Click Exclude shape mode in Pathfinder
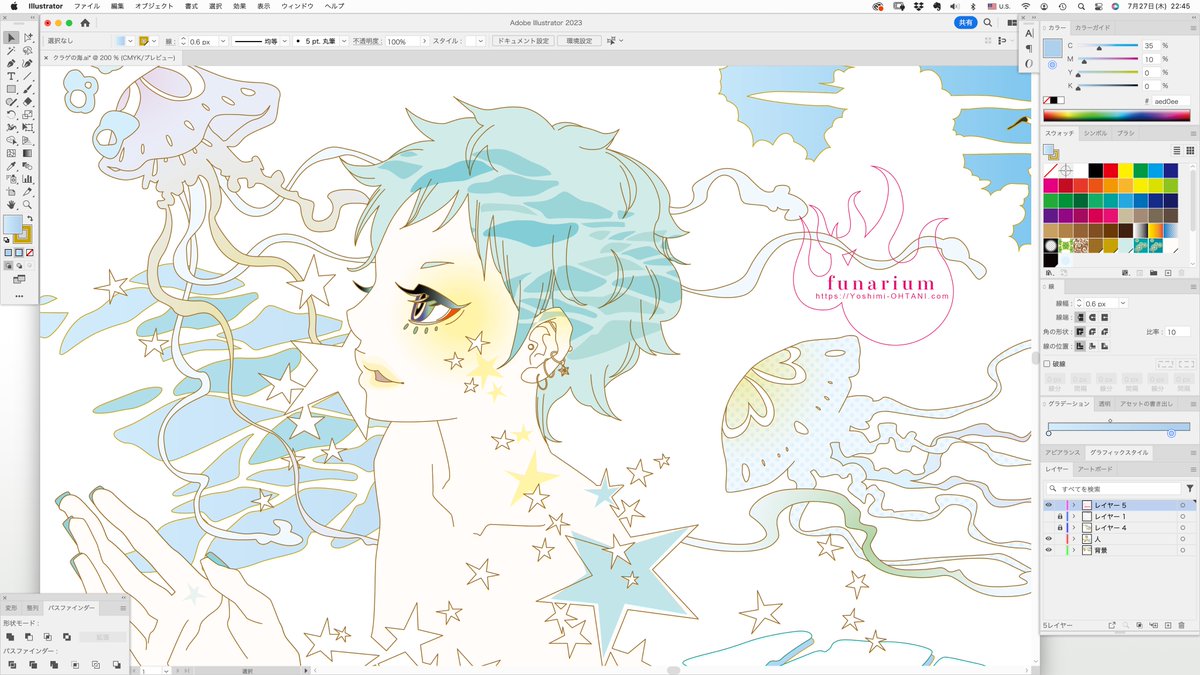Image resolution: width=1200 pixels, height=675 pixels. tap(66, 636)
